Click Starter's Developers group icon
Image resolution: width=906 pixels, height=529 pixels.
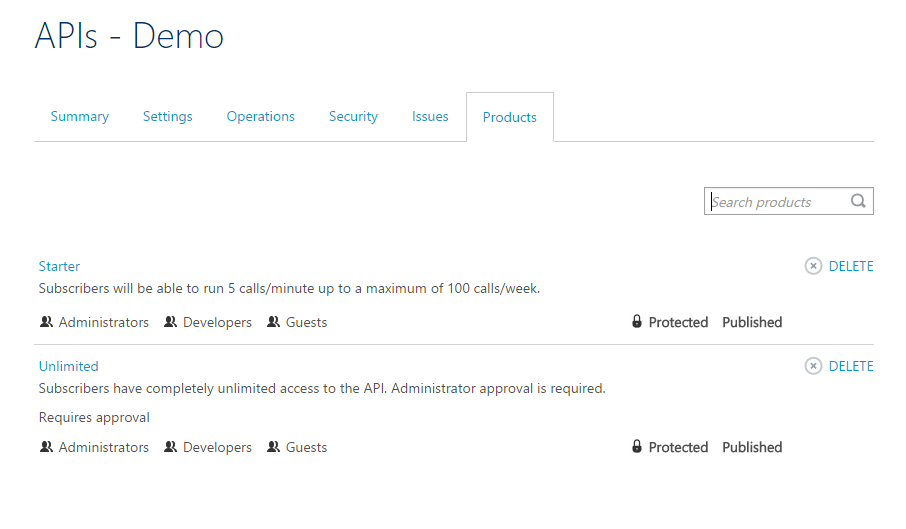point(170,322)
